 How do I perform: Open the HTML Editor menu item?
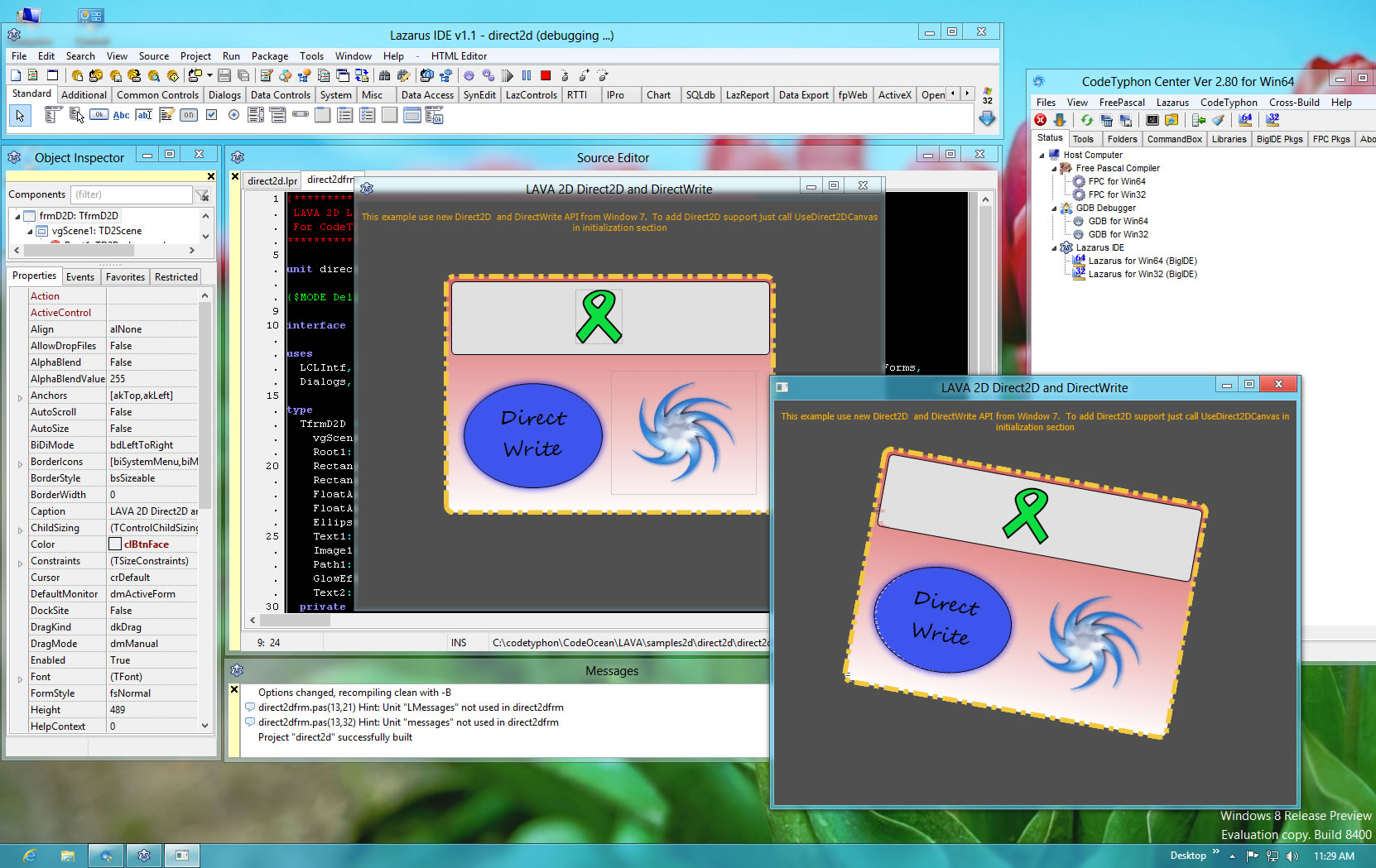point(459,56)
